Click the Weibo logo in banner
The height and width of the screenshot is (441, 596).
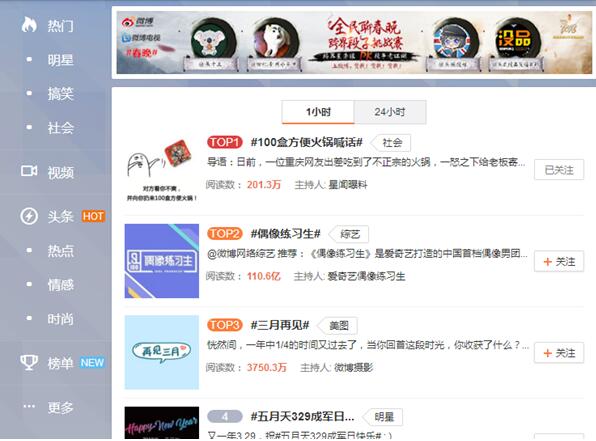click(x=138, y=22)
